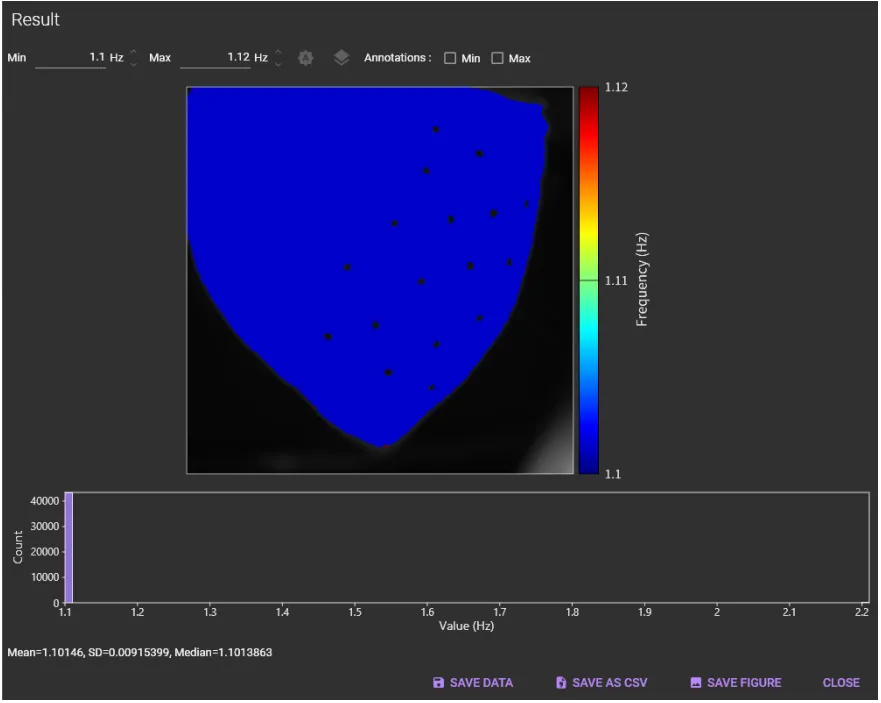Decrease the Min frequency with down arrow

(x=134, y=63)
